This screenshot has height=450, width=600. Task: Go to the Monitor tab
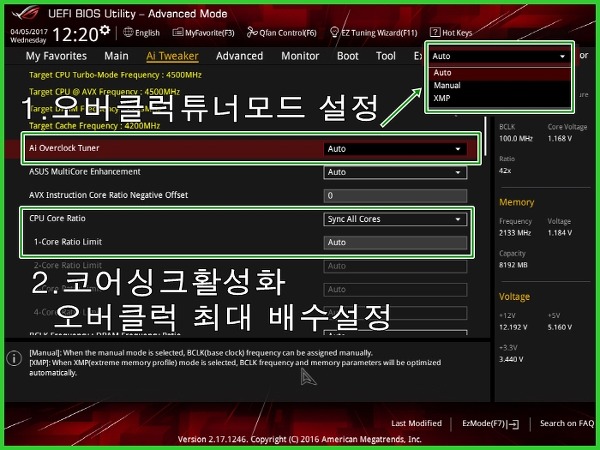pyautogui.click(x=300, y=56)
